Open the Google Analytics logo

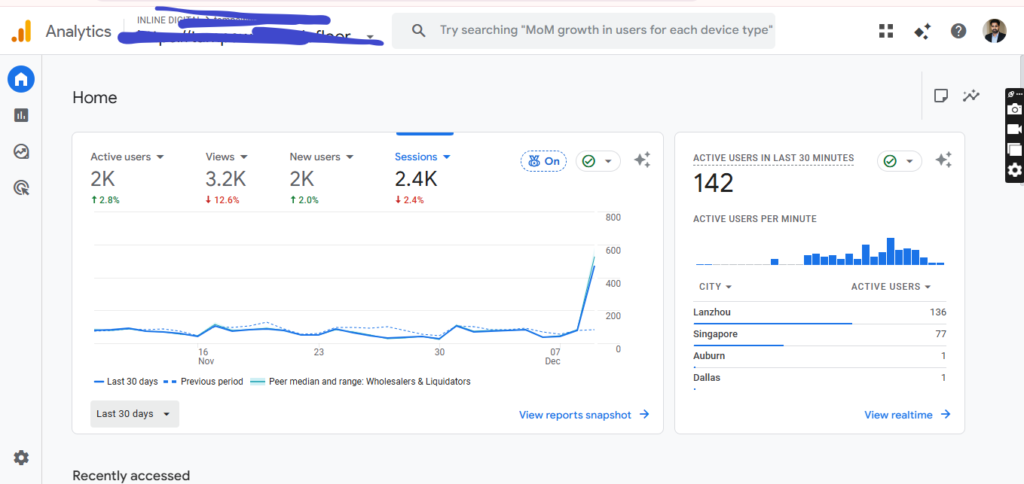click(21, 31)
